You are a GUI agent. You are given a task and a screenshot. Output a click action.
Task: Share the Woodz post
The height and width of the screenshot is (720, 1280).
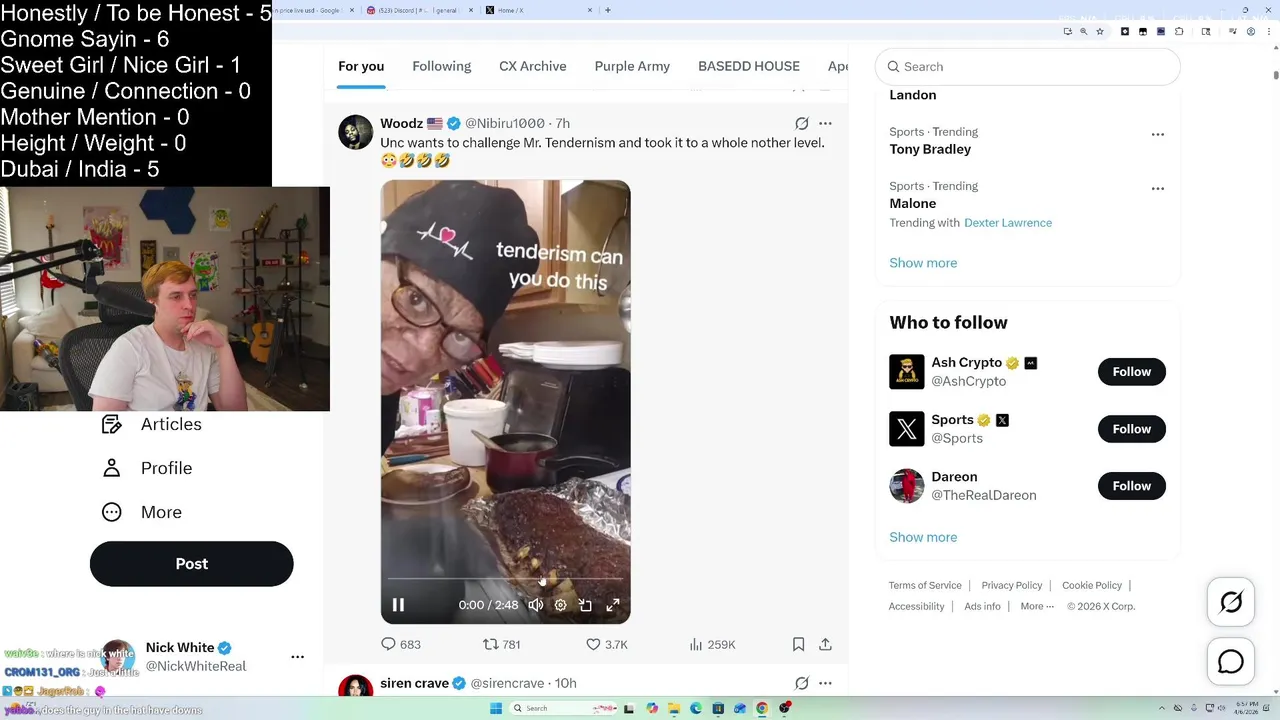pyautogui.click(x=825, y=645)
